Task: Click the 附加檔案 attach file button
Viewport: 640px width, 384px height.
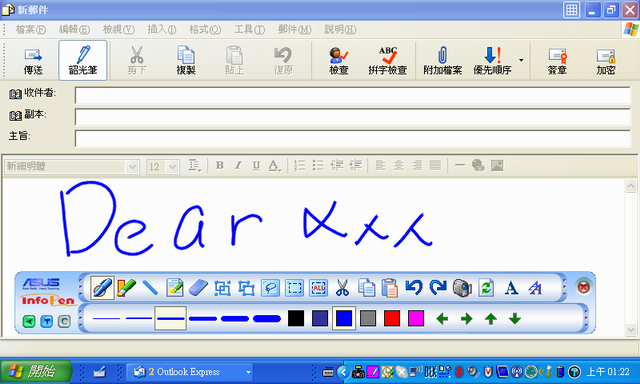Action: [442, 61]
